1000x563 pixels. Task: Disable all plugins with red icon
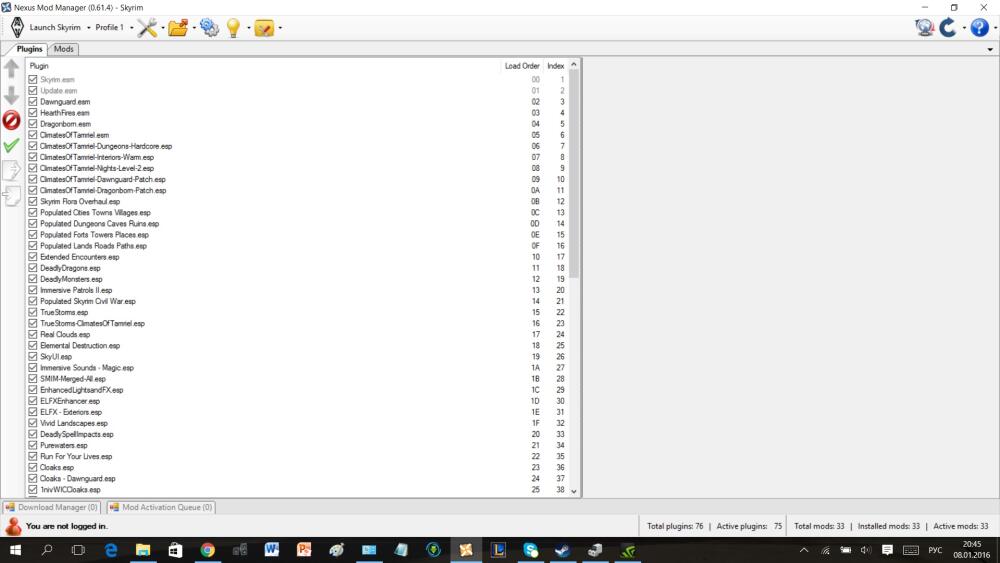pyautogui.click(x=11, y=120)
